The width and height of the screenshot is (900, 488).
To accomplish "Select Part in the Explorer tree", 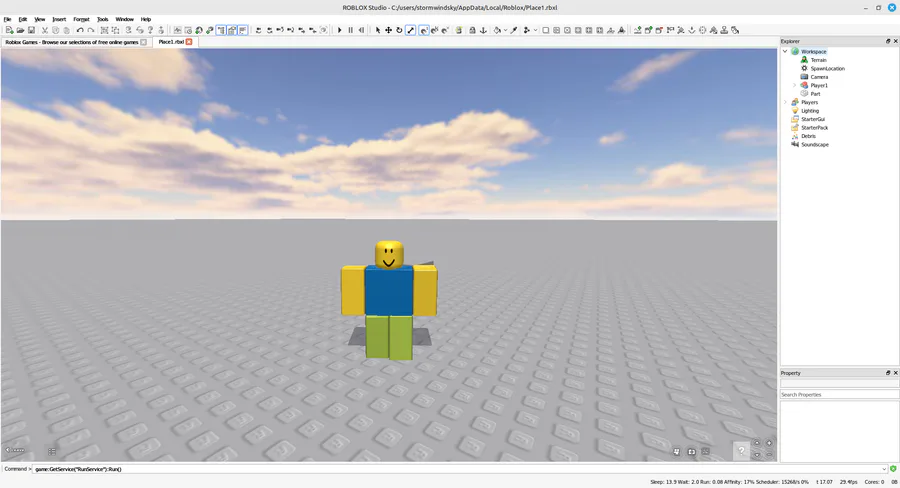I will pyautogui.click(x=815, y=94).
